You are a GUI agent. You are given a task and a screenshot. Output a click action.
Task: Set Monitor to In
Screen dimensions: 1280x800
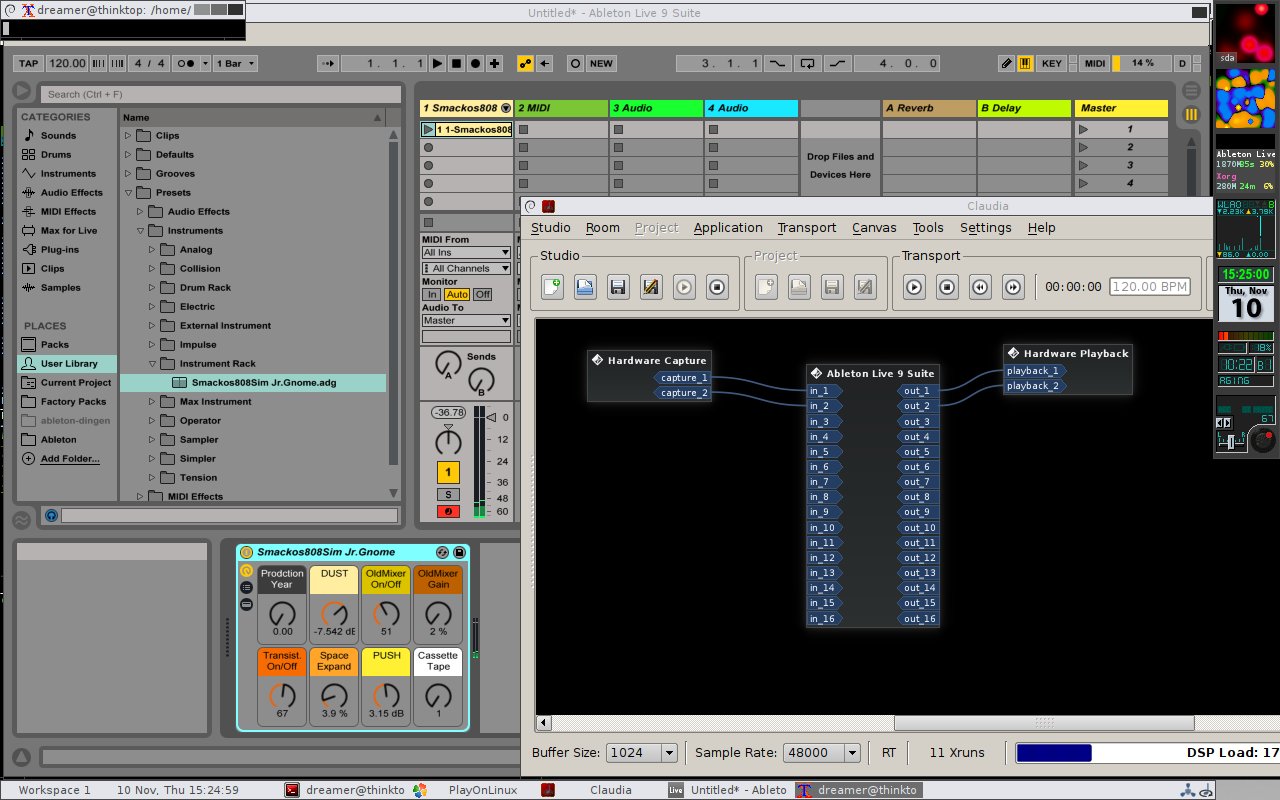(431, 294)
